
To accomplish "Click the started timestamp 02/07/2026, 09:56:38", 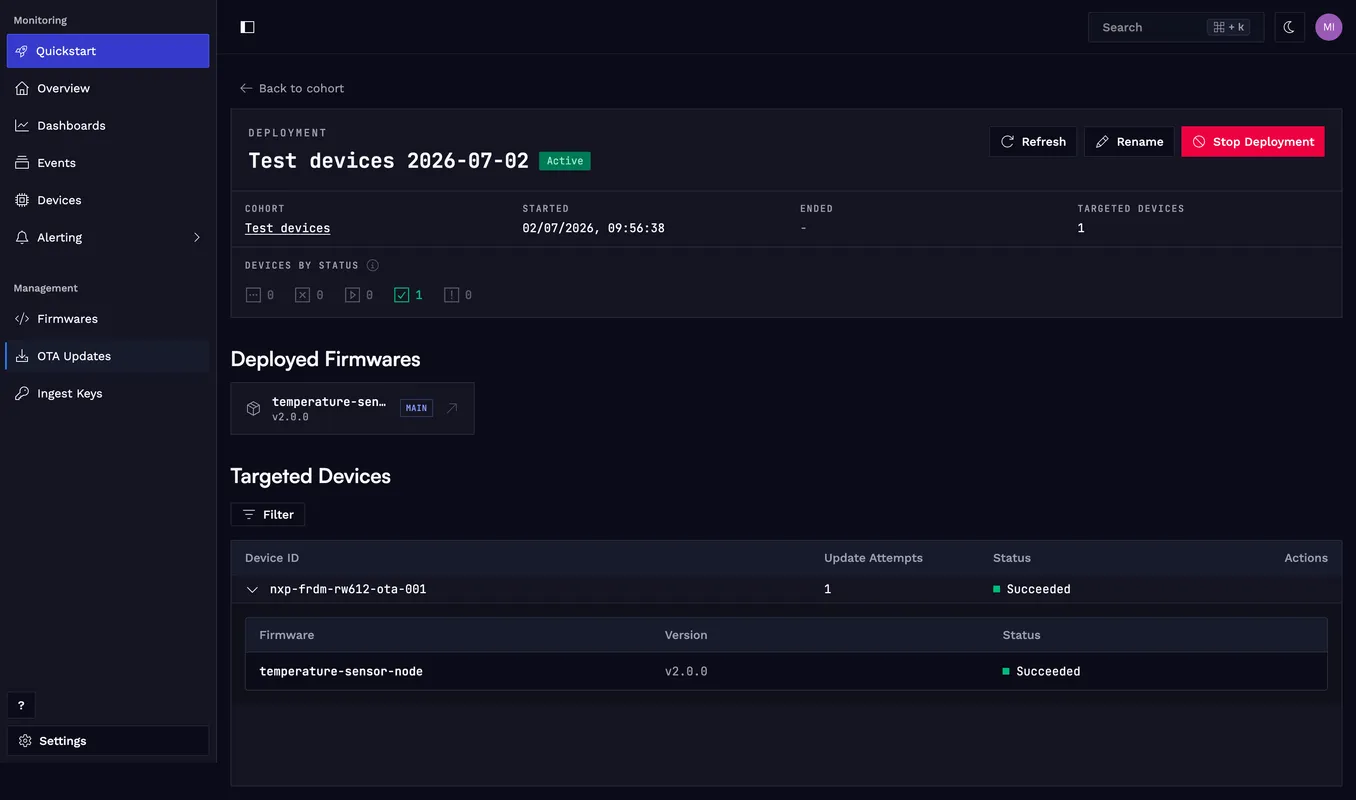I will coord(593,228).
